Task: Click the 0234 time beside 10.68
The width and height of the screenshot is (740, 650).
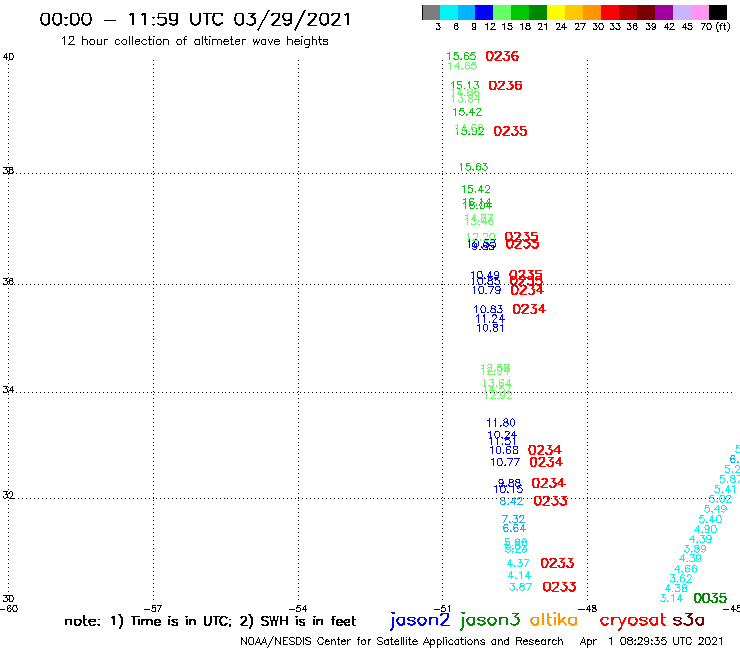Action: tap(545, 450)
